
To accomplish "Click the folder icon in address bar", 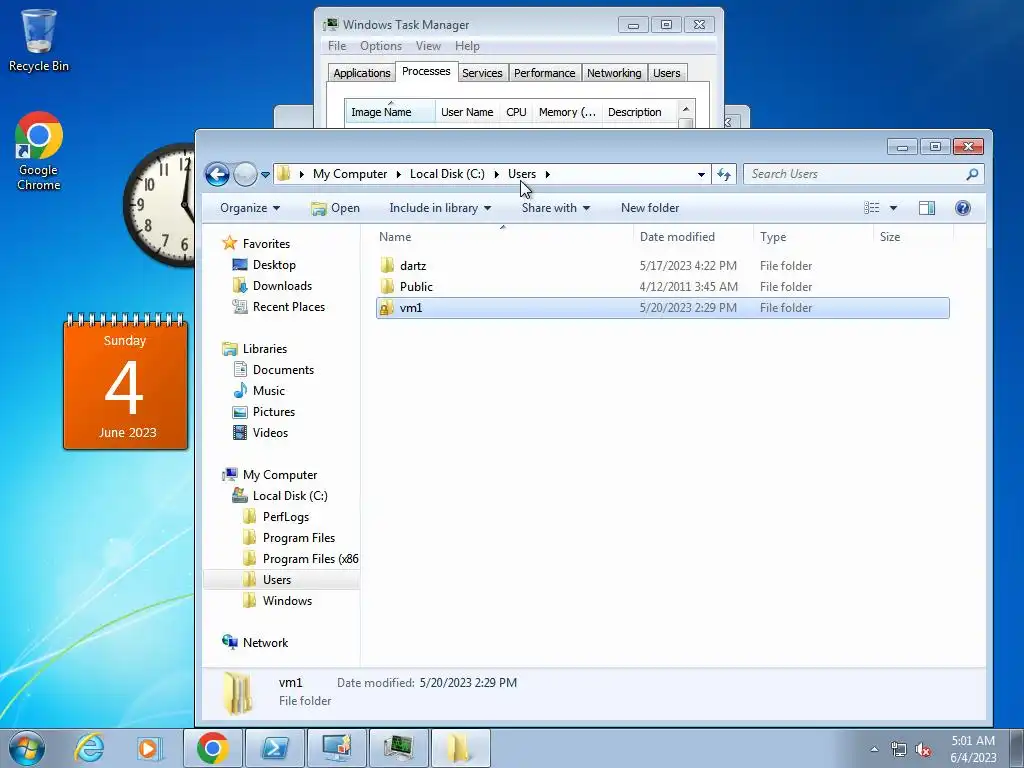I will pos(283,174).
